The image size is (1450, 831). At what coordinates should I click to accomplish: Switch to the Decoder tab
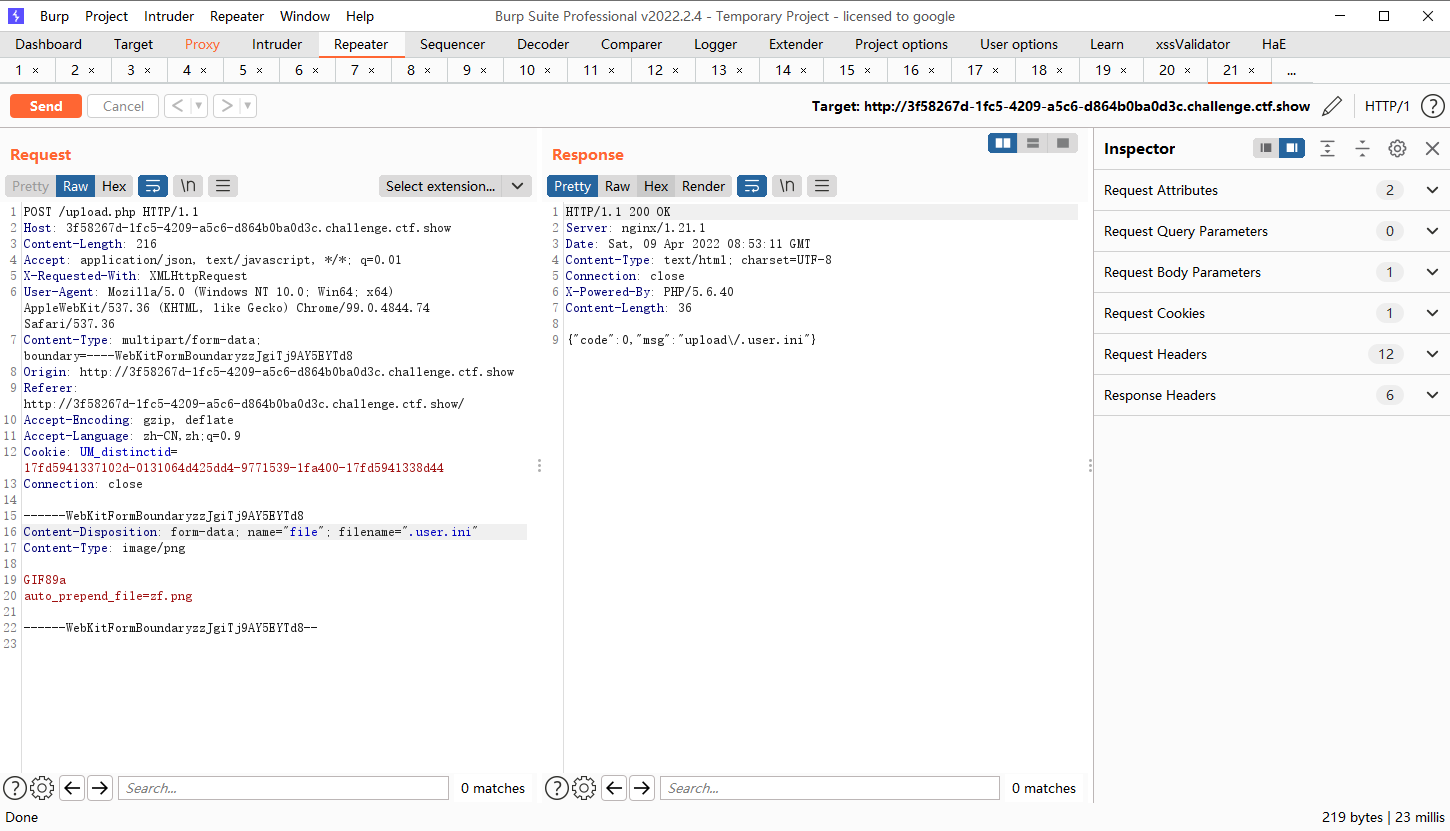(542, 44)
